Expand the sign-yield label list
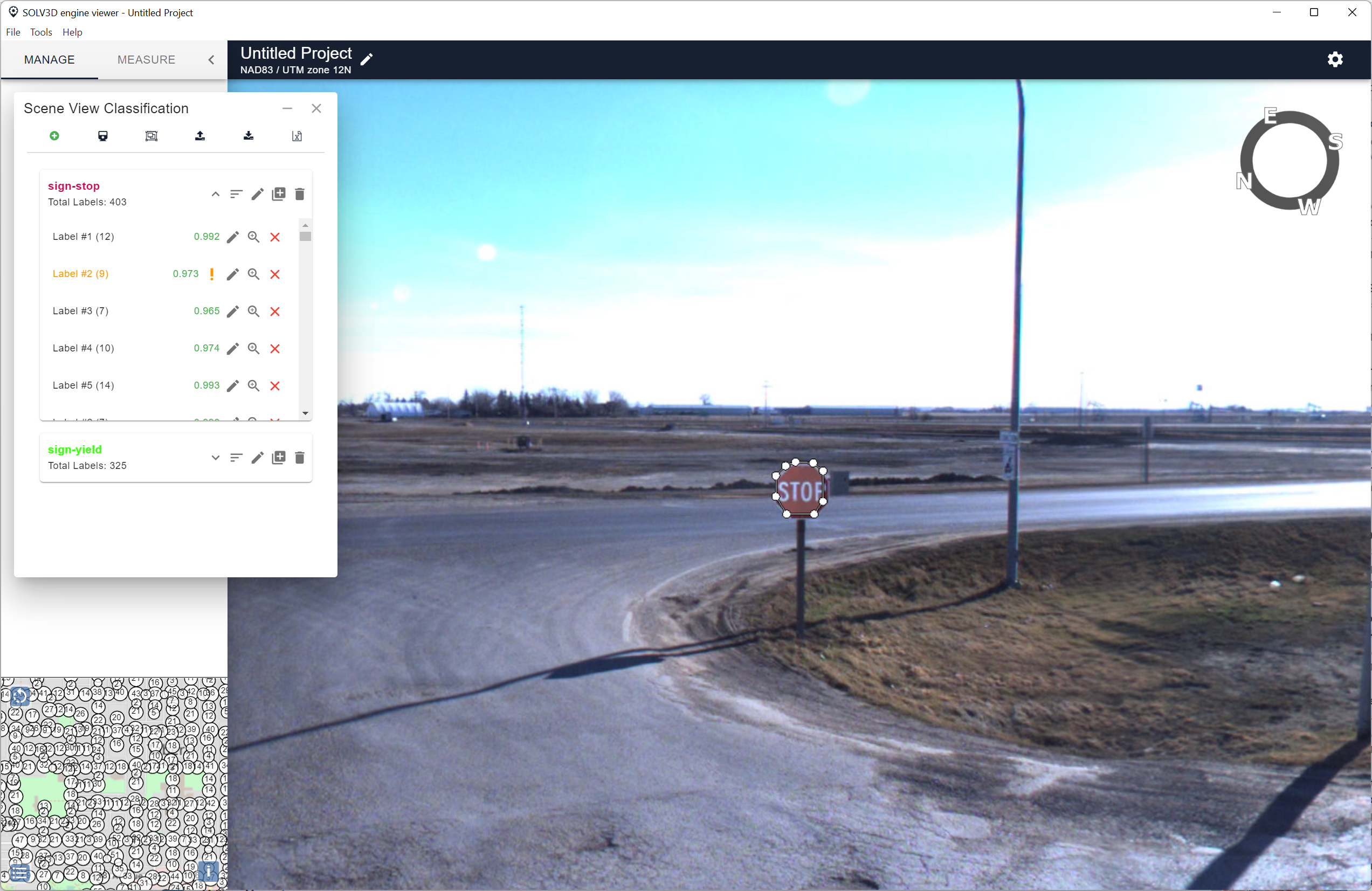The height and width of the screenshot is (891, 1372). point(215,458)
